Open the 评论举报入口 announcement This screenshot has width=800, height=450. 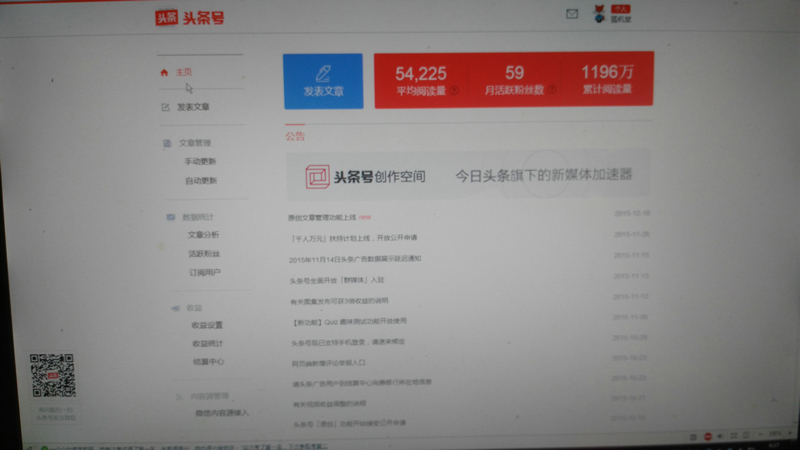coord(329,363)
